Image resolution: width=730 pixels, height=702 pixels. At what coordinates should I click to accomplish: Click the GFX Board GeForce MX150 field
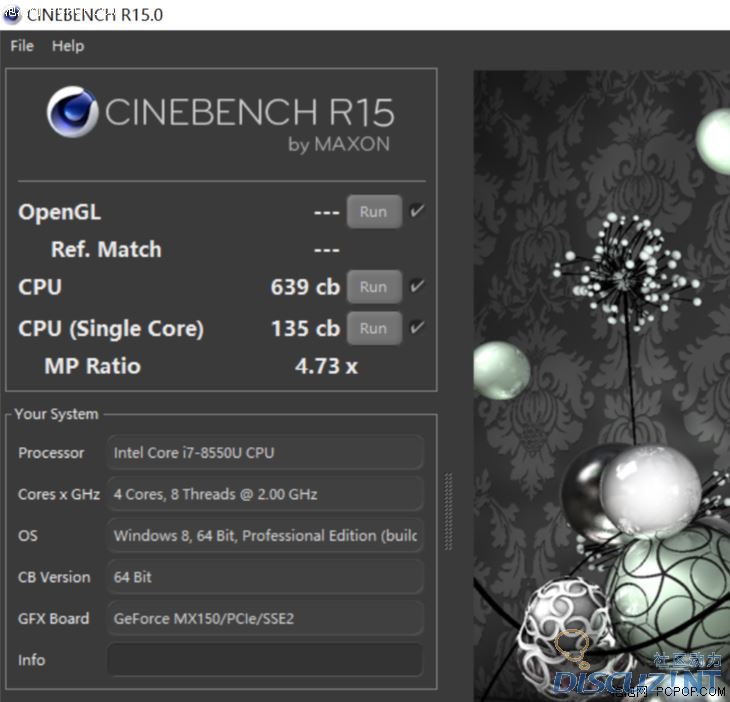(265, 619)
